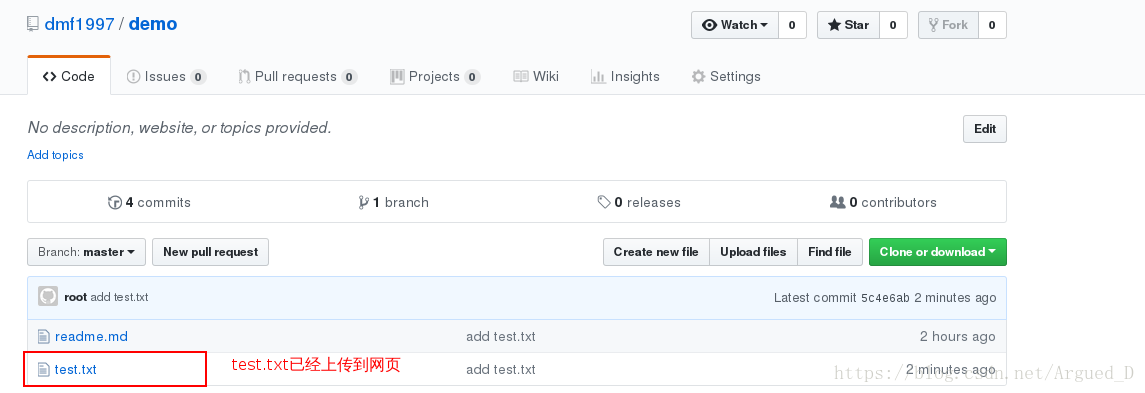Open the readme.md file

pos(91,337)
